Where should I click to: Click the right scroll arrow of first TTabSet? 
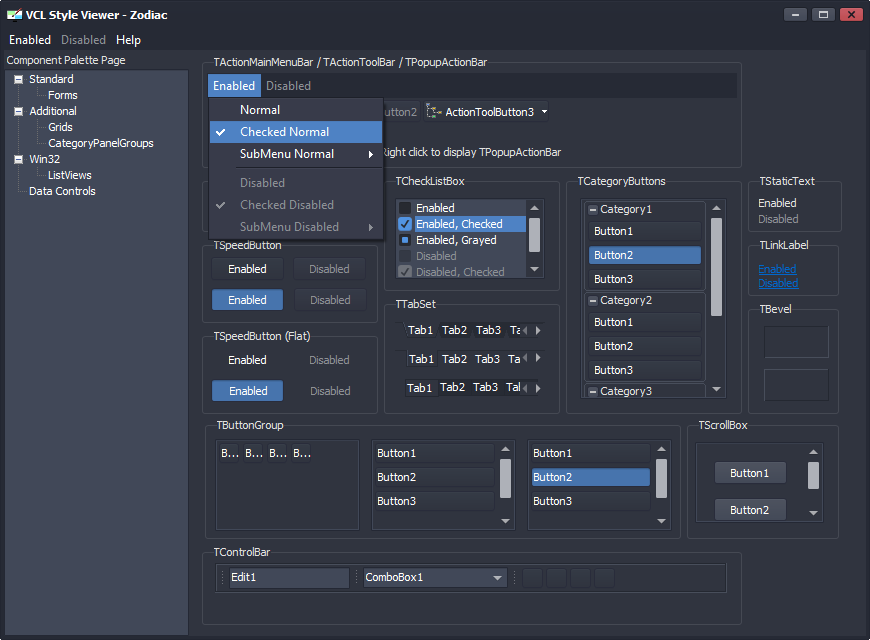point(538,330)
